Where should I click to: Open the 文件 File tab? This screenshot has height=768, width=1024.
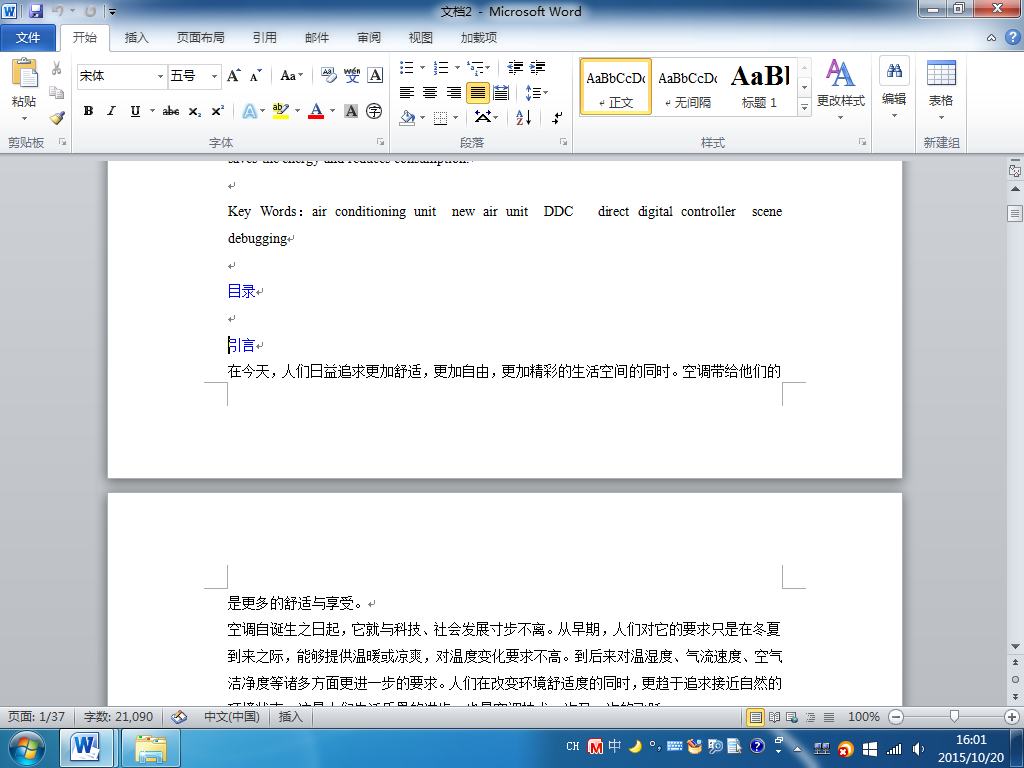click(x=27, y=38)
